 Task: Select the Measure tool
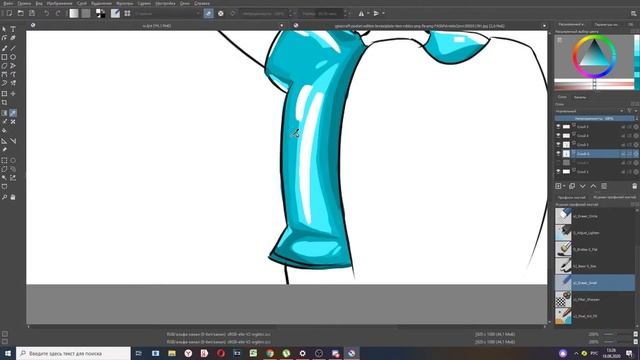[13, 141]
